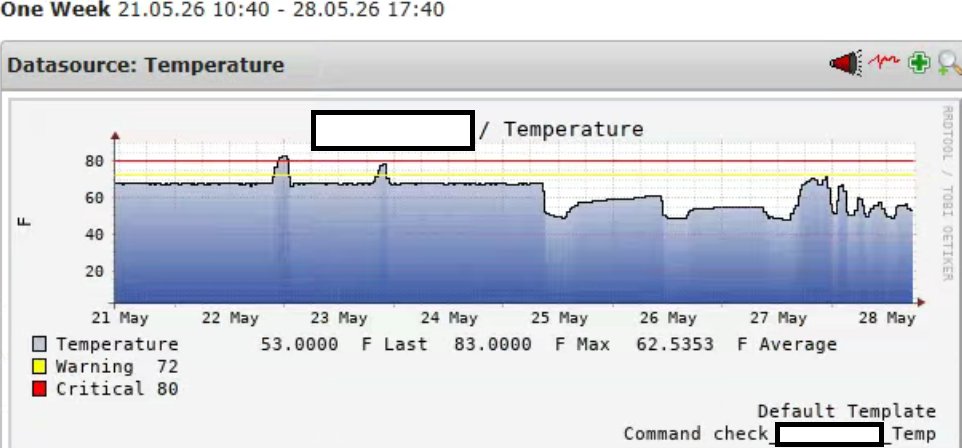Click the 22 May axis label
The height and width of the screenshot is (448, 962).
click(x=230, y=319)
